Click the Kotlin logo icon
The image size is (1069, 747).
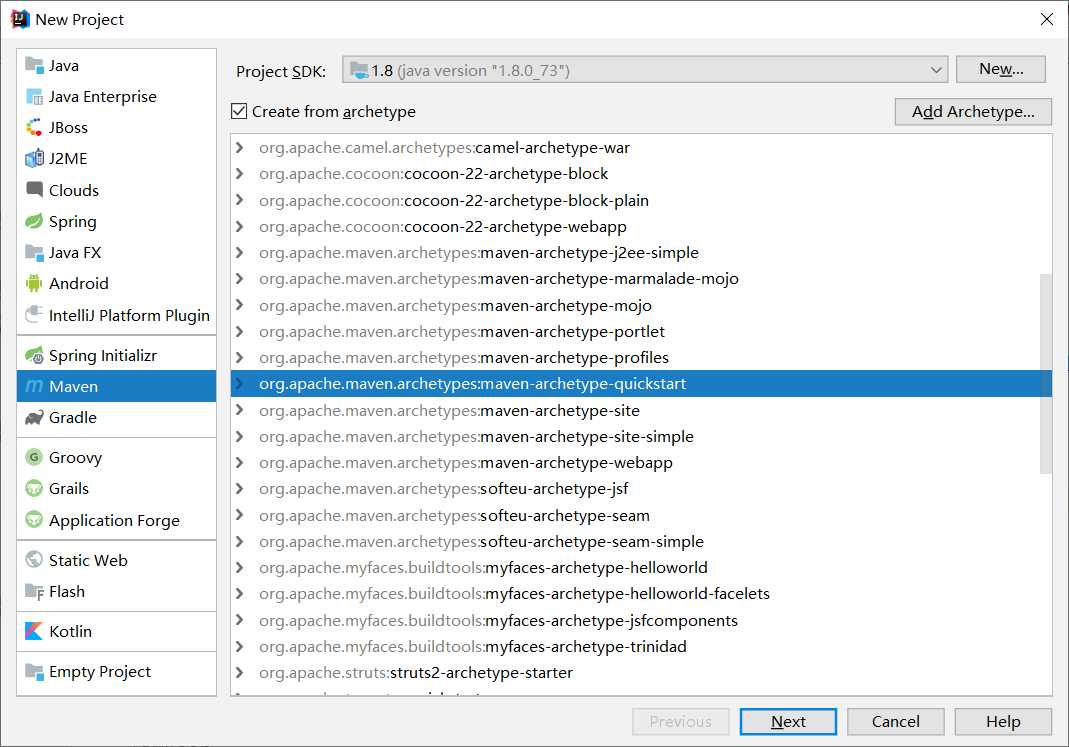coord(35,632)
